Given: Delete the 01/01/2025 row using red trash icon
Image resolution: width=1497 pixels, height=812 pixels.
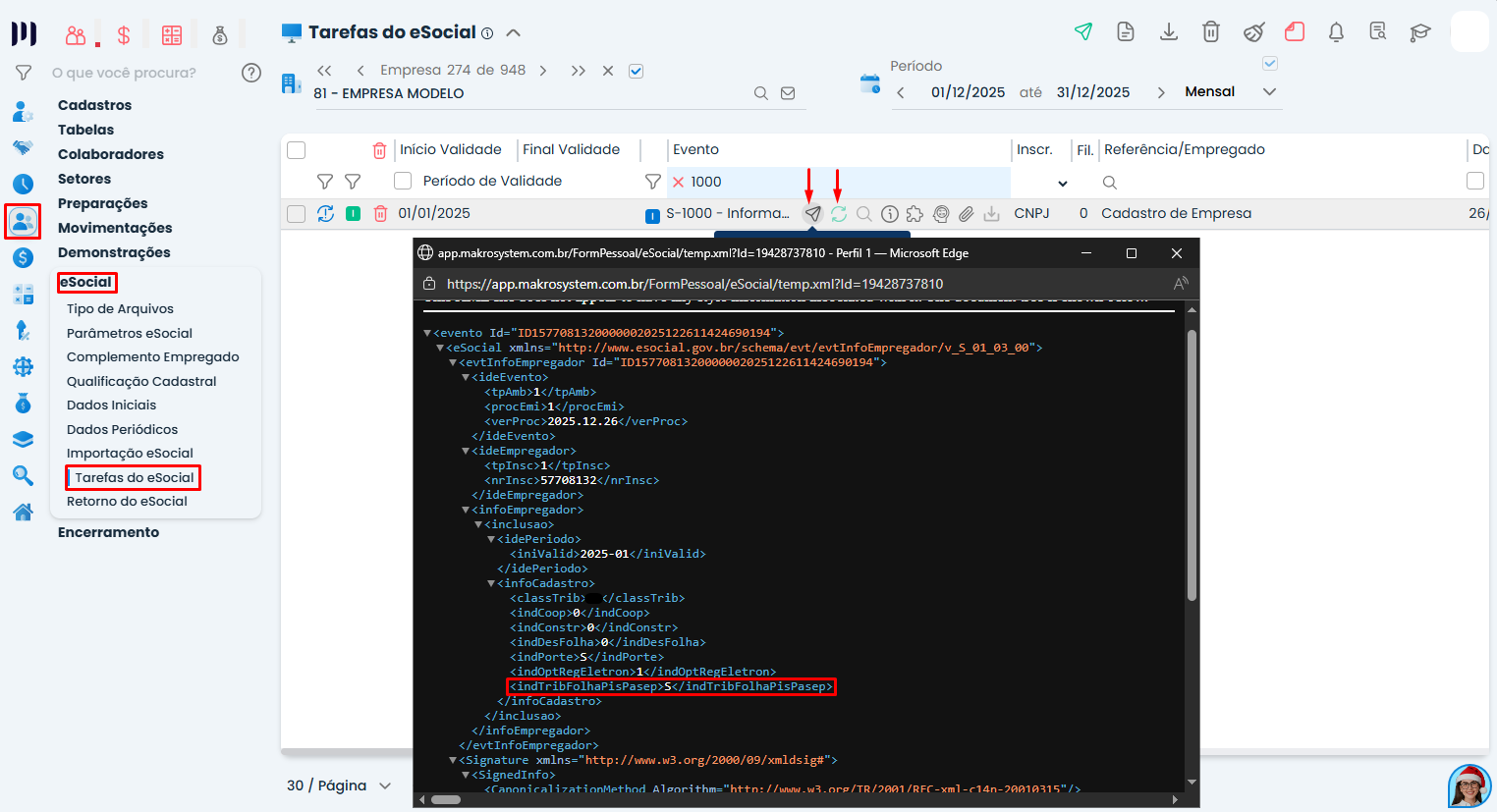Looking at the screenshot, I should click(380, 213).
